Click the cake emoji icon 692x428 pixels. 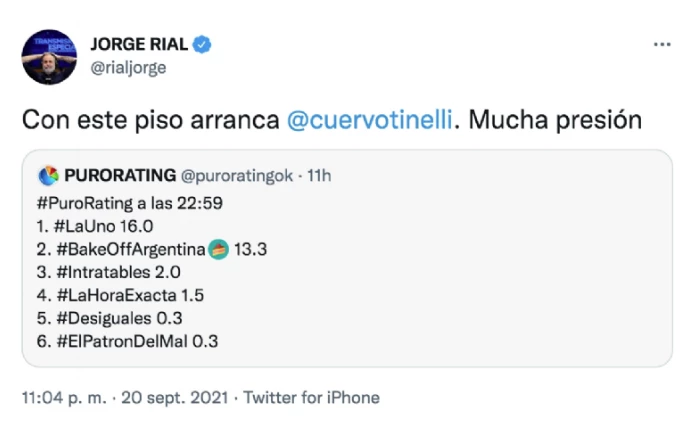tap(218, 249)
